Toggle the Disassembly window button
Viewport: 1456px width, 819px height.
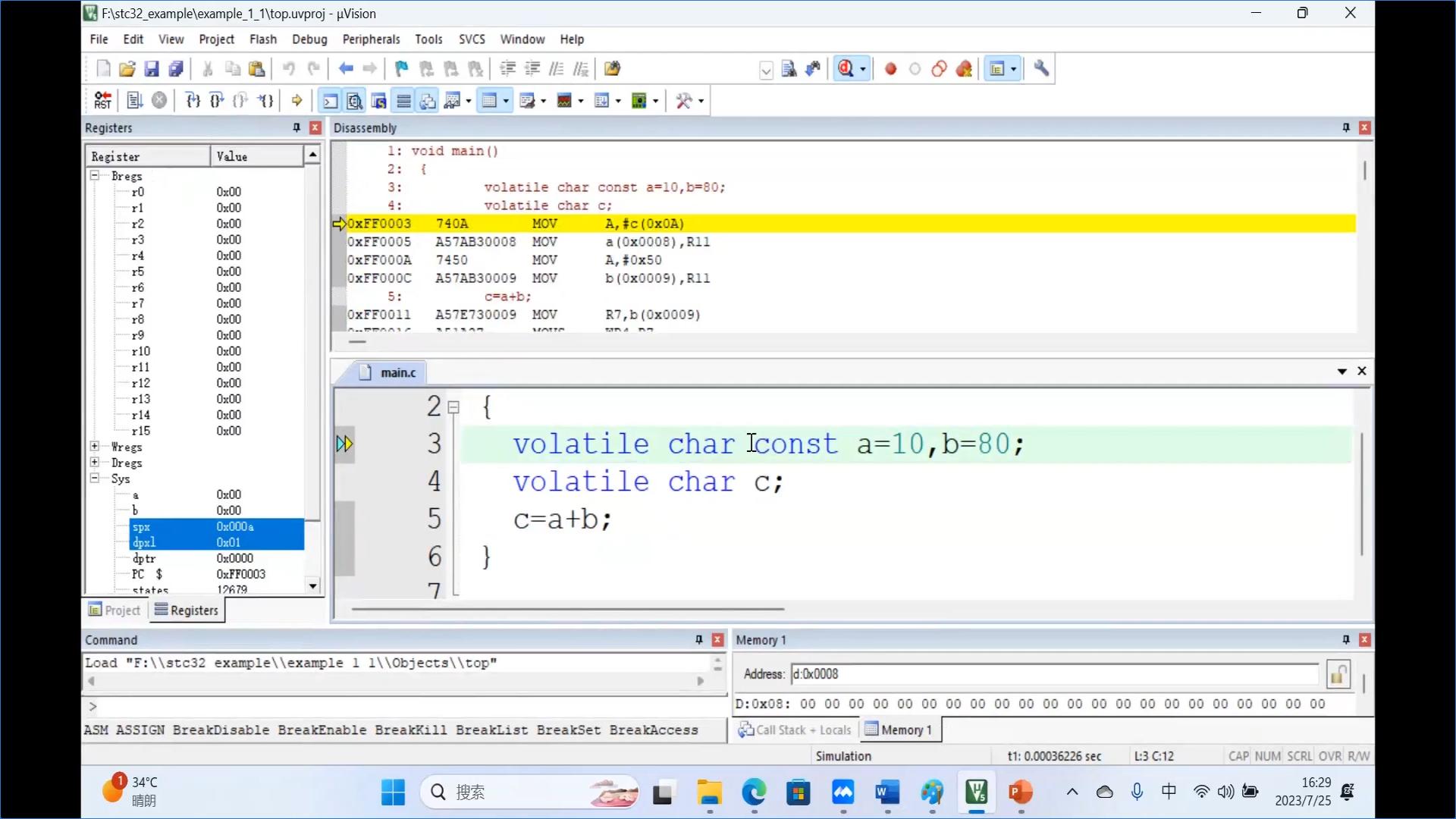point(355,101)
